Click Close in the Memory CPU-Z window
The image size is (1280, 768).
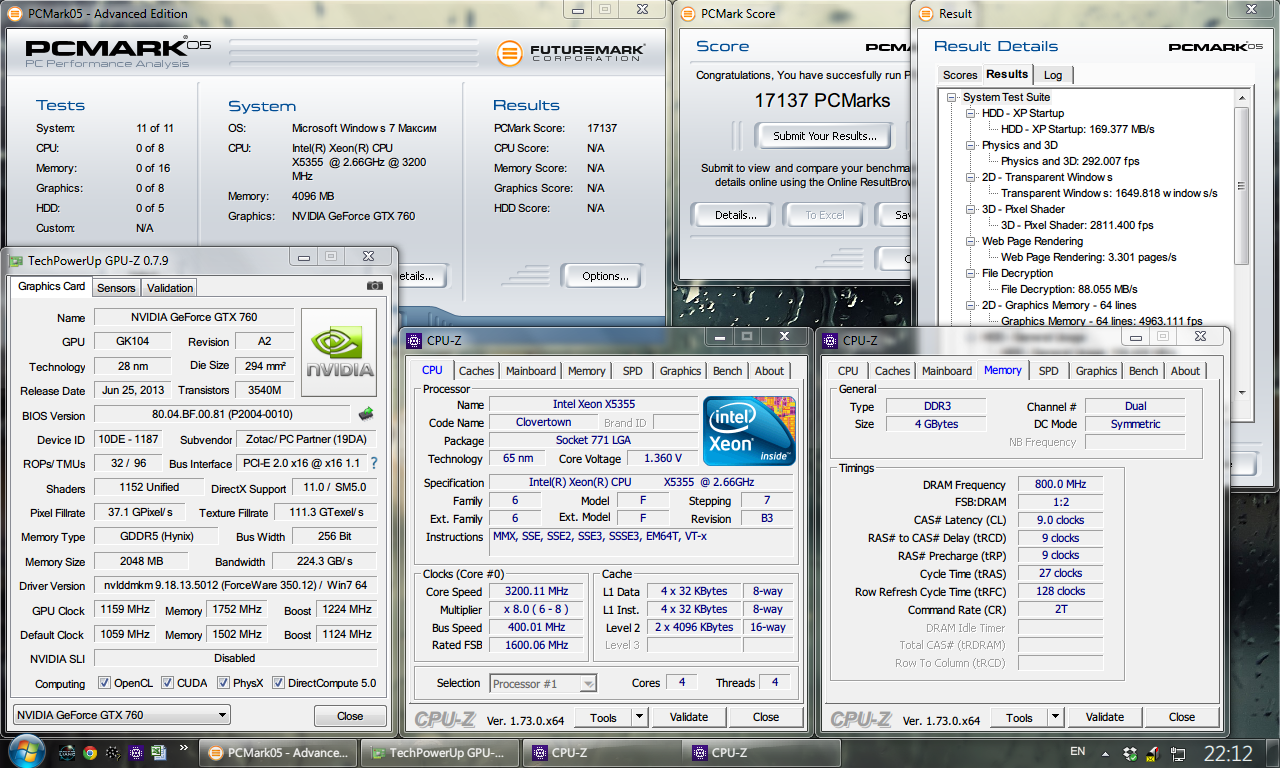[1182, 717]
